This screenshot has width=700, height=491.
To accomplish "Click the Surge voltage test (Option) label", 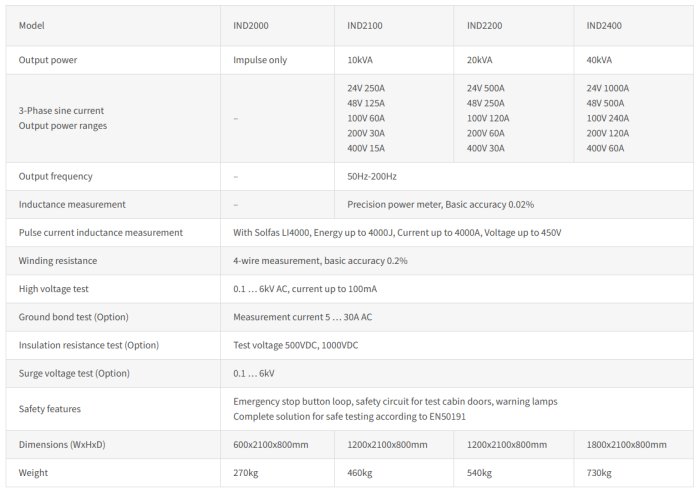I will tap(74, 373).
